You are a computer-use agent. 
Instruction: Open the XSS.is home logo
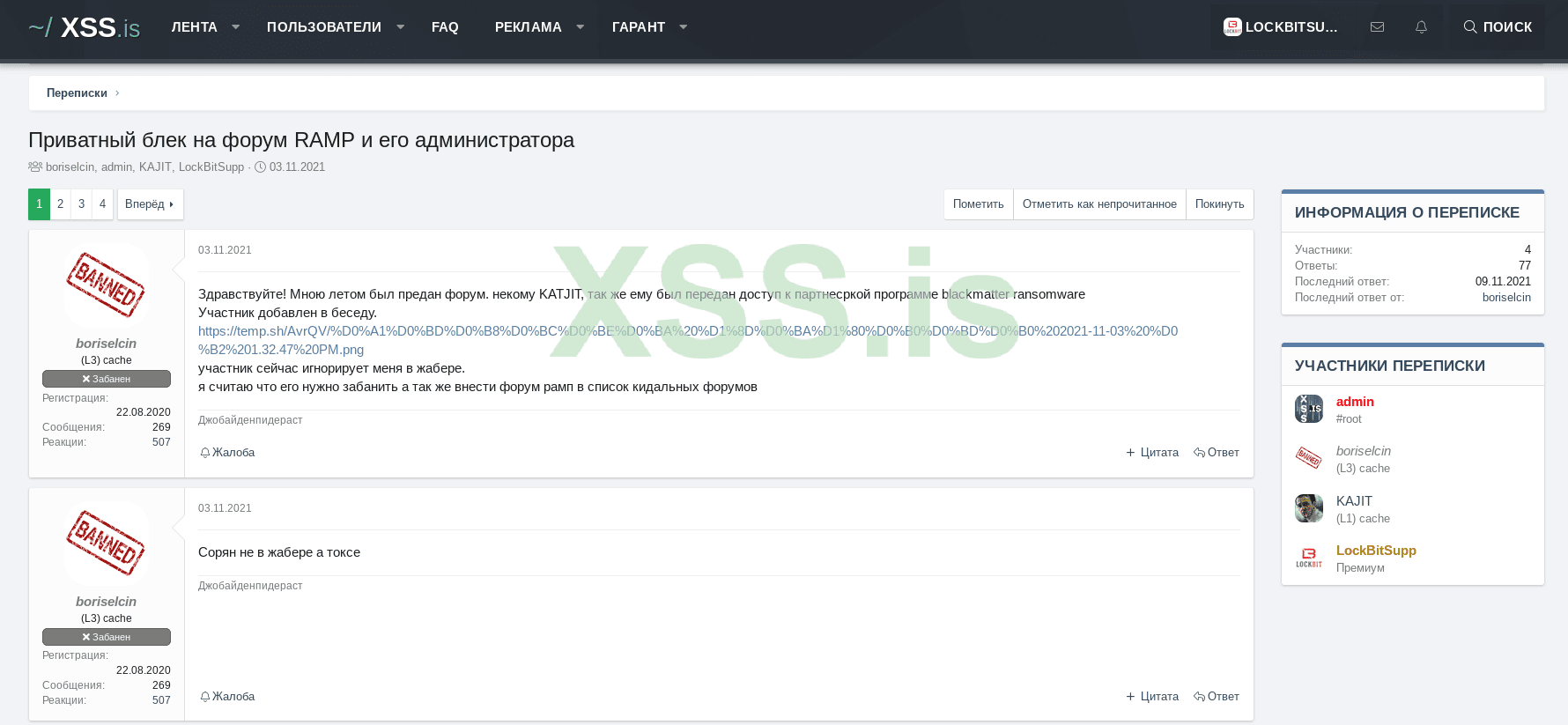click(x=84, y=27)
